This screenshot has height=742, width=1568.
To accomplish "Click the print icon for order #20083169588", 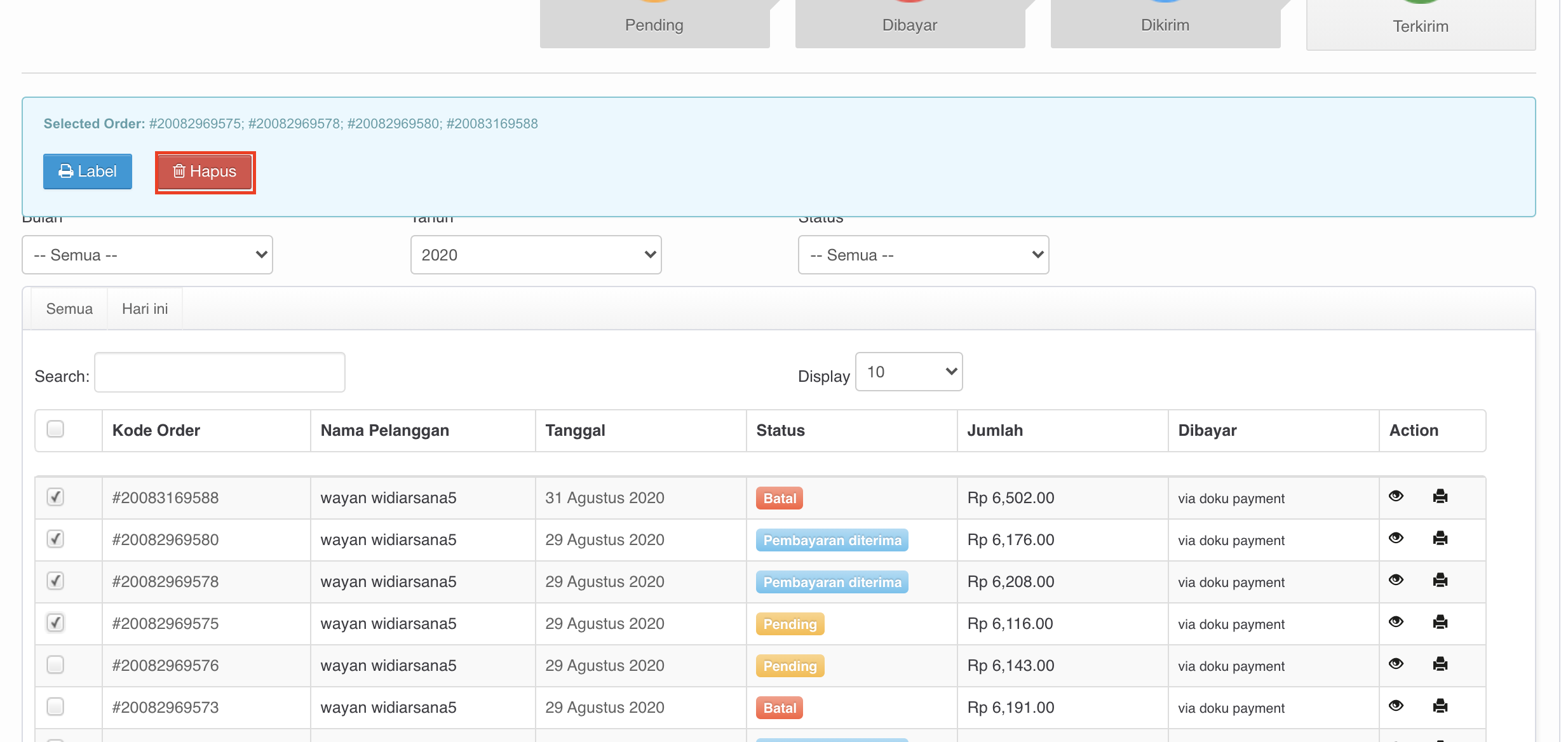I will 1440,496.
